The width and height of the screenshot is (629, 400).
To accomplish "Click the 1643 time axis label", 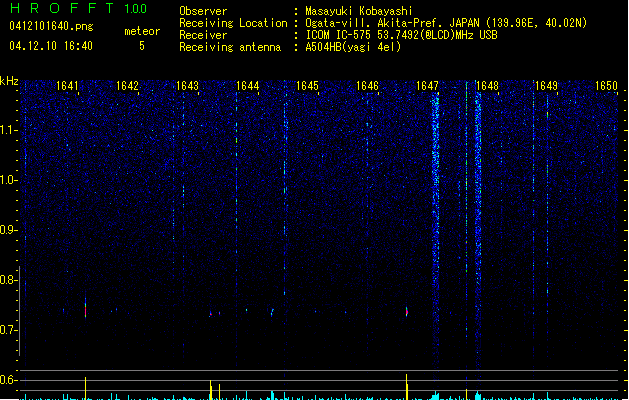I will (x=187, y=86).
